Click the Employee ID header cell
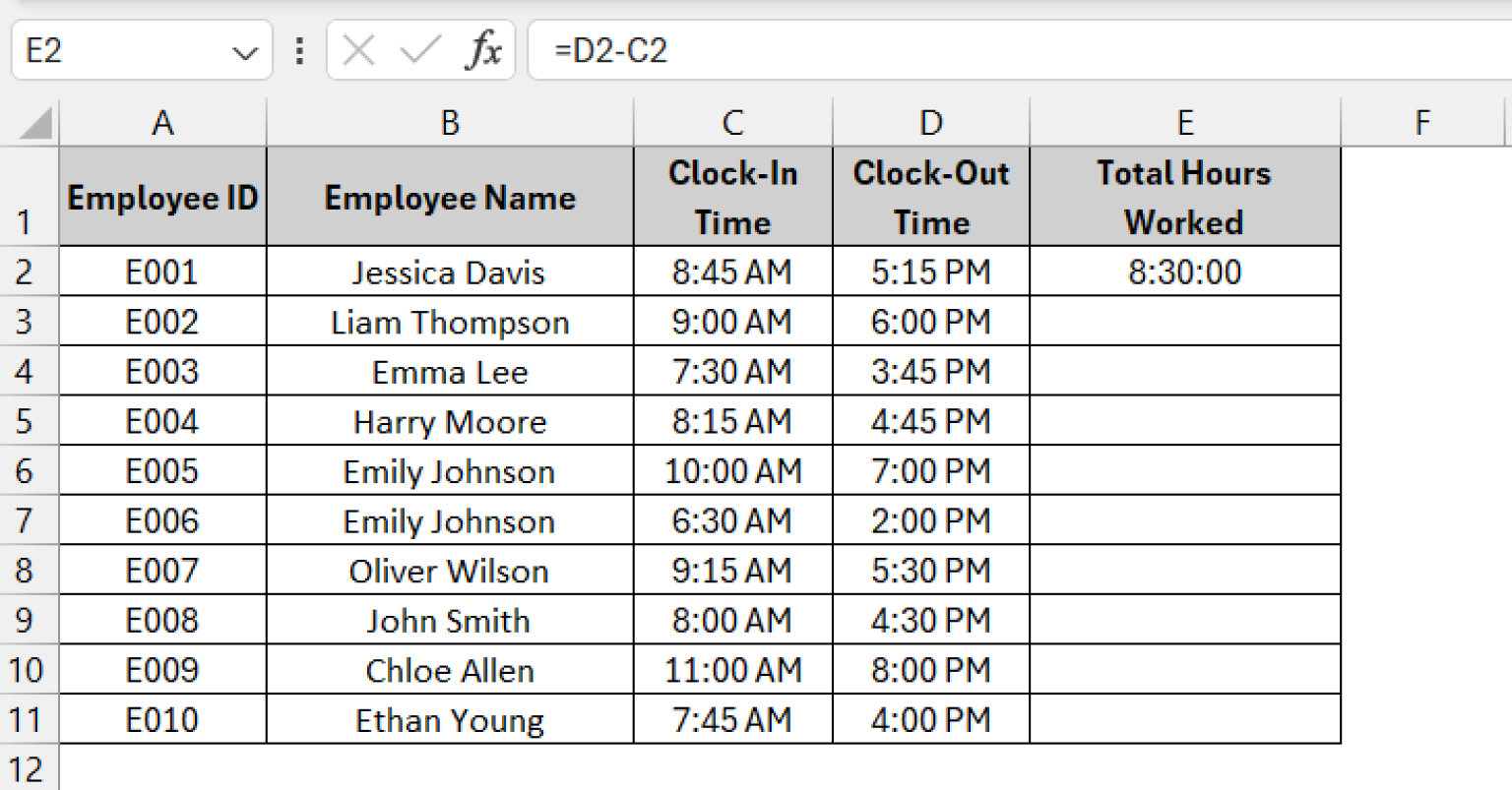The width and height of the screenshot is (1512, 790). click(162, 196)
